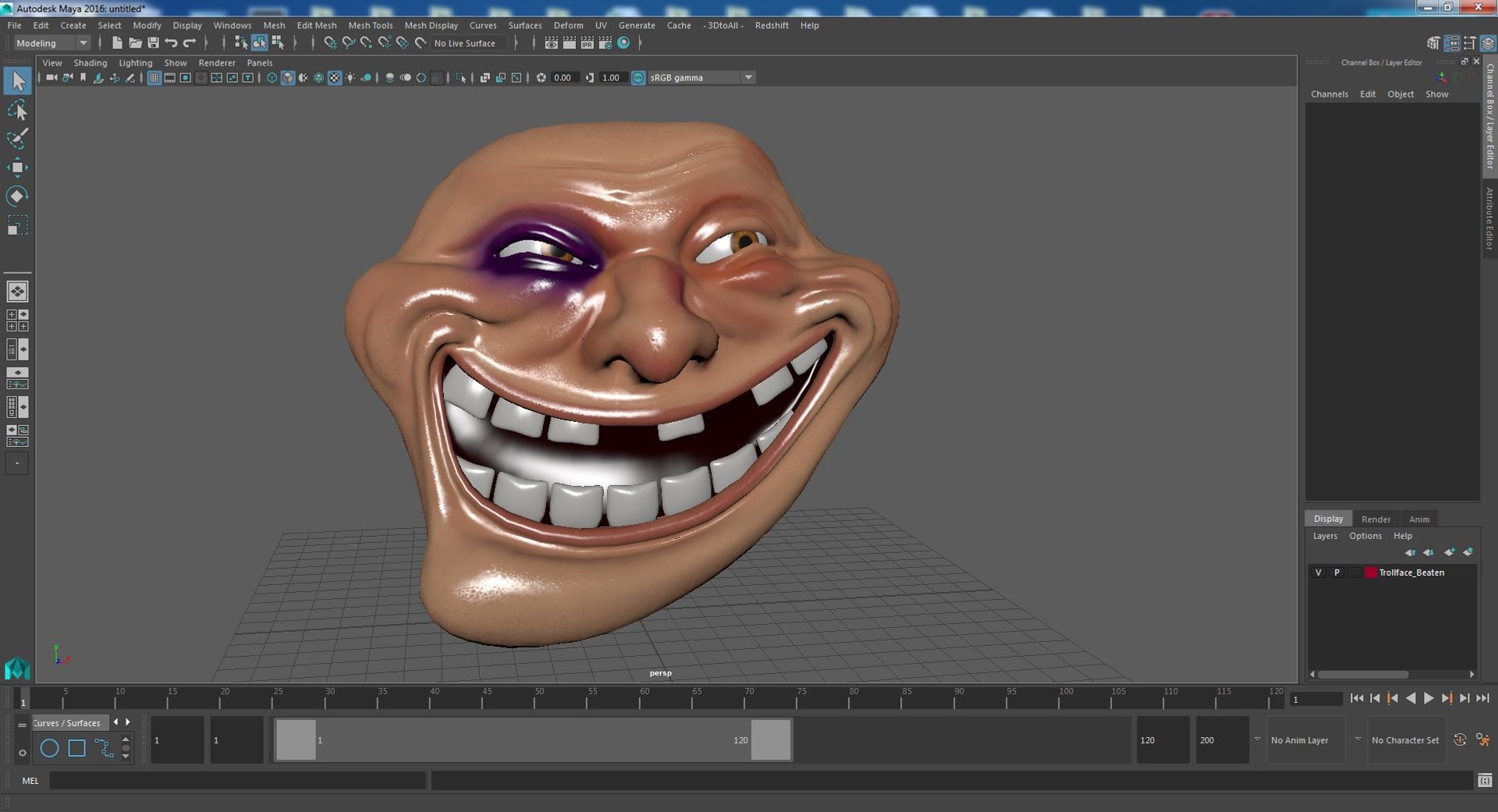Show the Modeling Toolkit panel
Screen dimensions: 1498x812
pos(1433,43)
